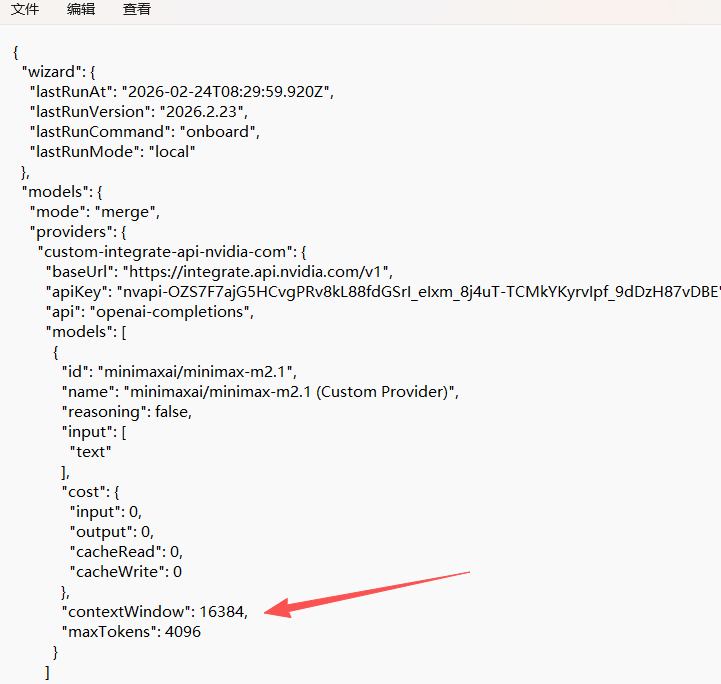Click the "lastRunCommand": "onboard" line
This screenshot has height=684, width=721.
[145, 132]
